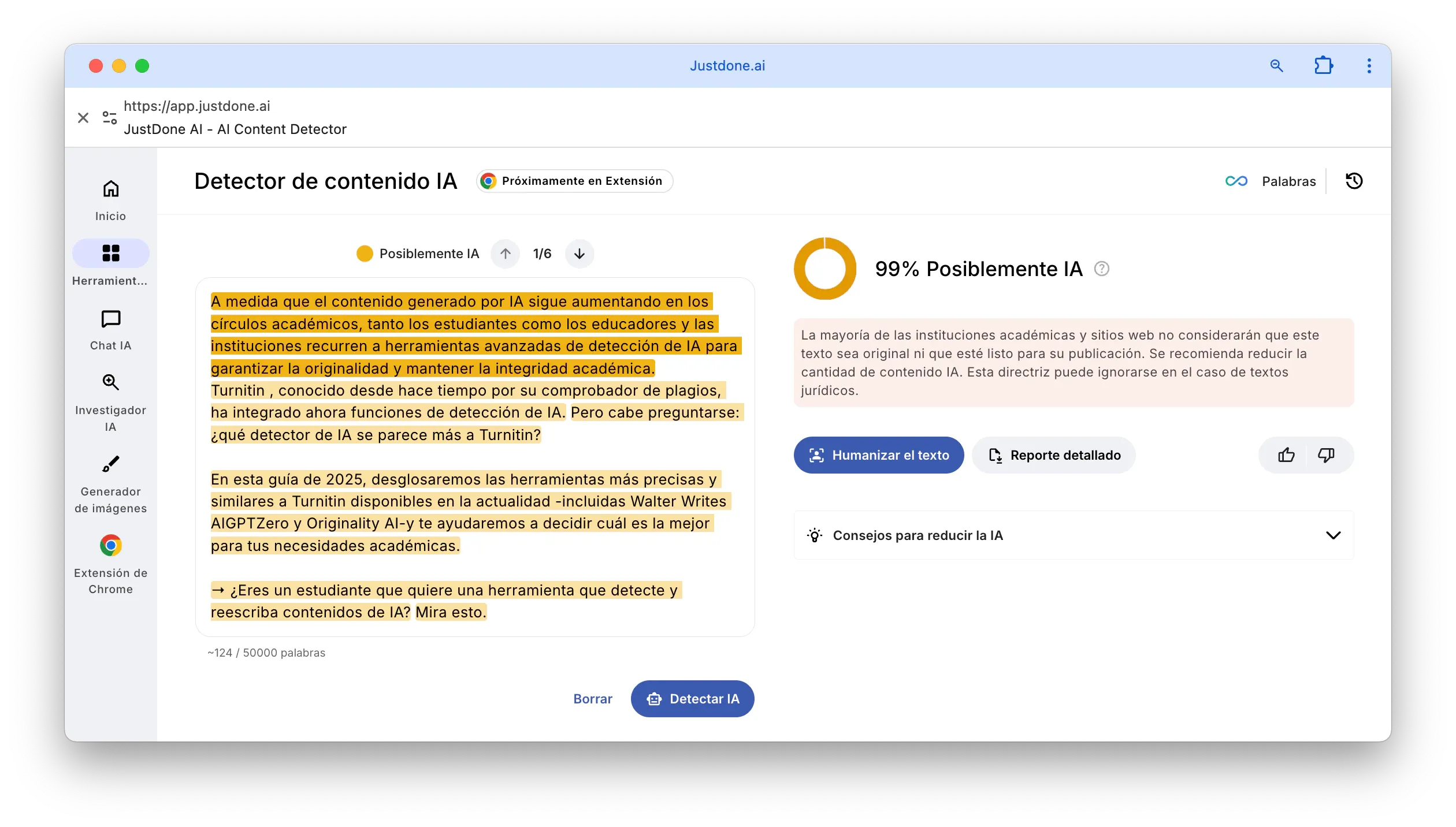The height and width of the screenshot is (827, 1456).
Task: Go to previous highlighted fragment arrow
Action: coord(506,254)
